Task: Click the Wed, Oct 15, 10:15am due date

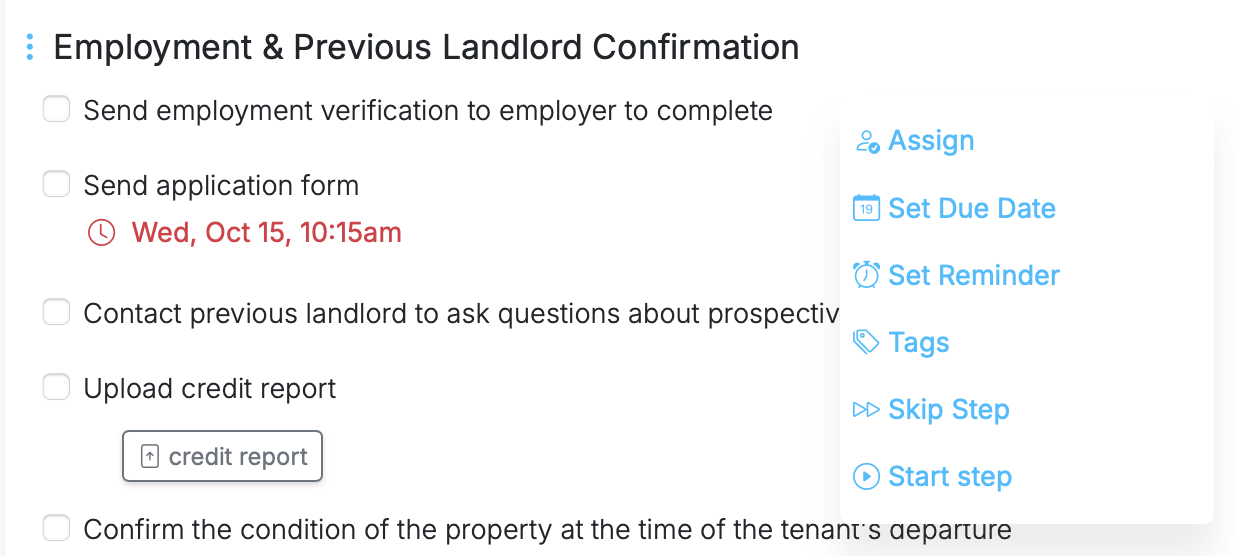Action: pos(266,233)
